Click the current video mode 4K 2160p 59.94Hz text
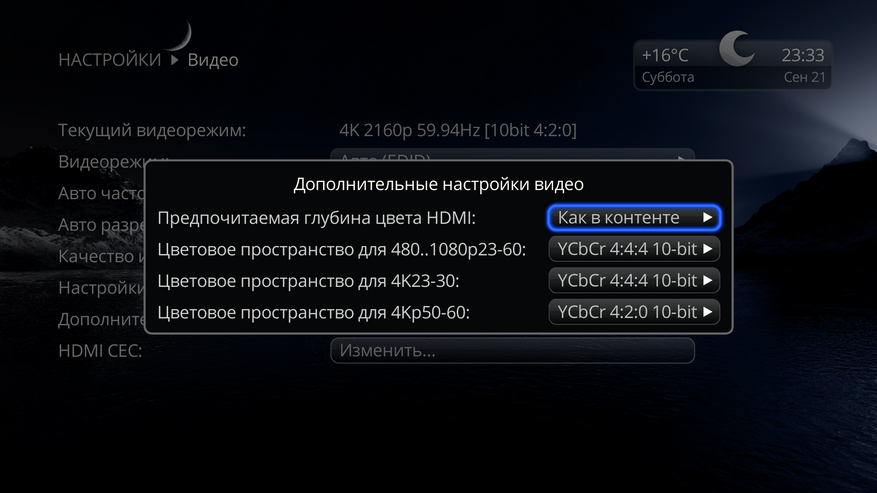 click(458, 130)
